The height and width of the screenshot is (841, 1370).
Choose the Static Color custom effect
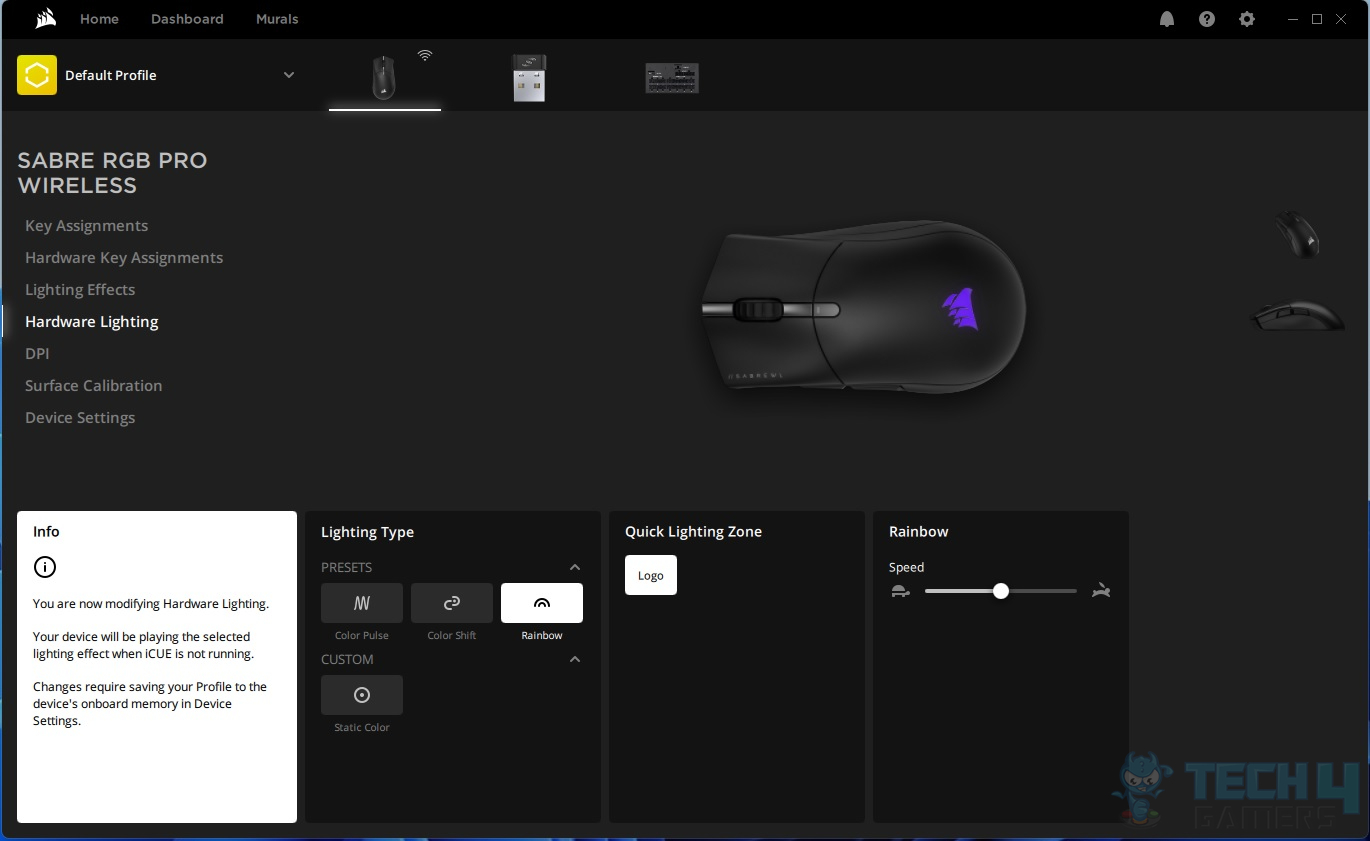pos(362,695)
